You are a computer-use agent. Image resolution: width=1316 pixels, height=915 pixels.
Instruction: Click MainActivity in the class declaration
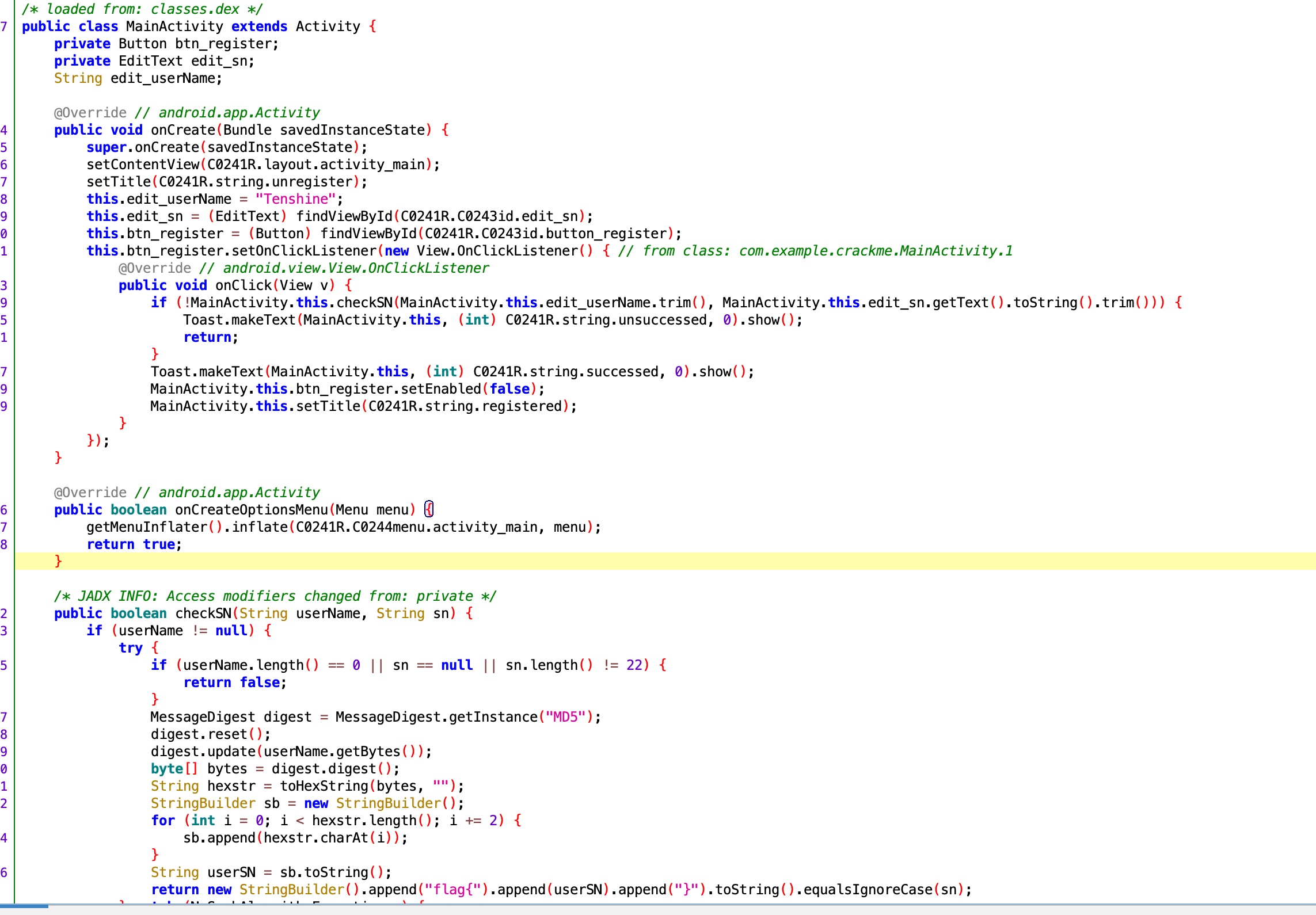174,26
